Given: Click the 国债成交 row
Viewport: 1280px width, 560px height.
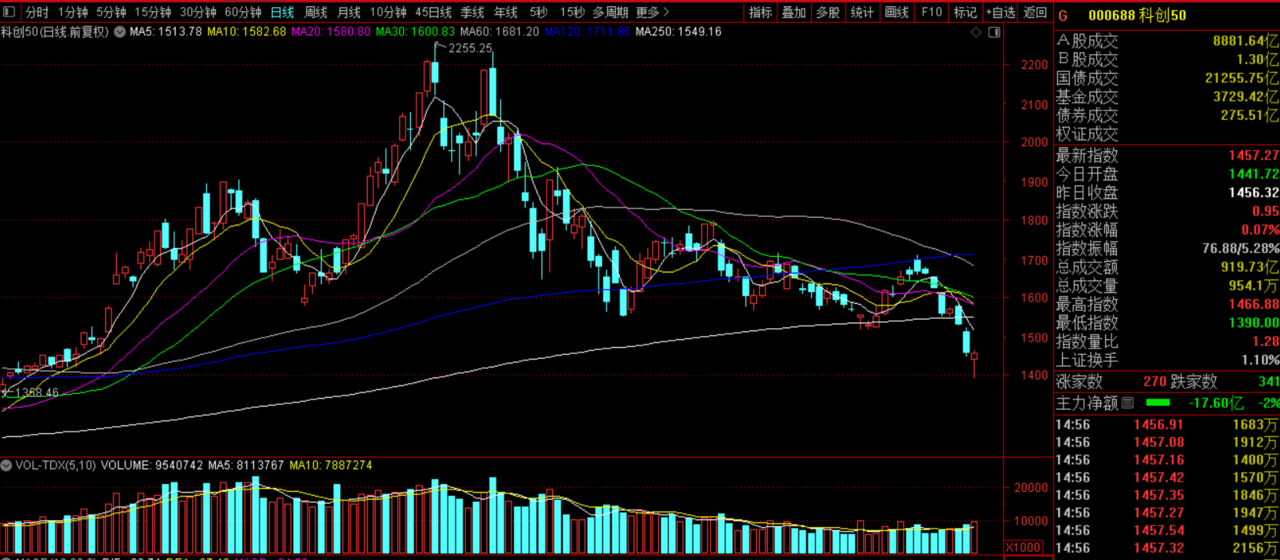Looking at the screenshot, I should 1167,78.
